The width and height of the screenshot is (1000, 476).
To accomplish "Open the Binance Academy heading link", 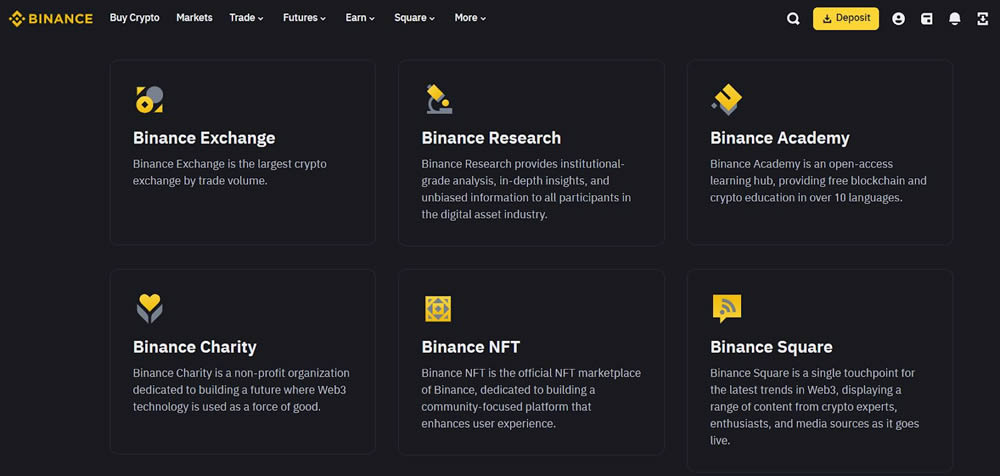I will click(779, 138).
